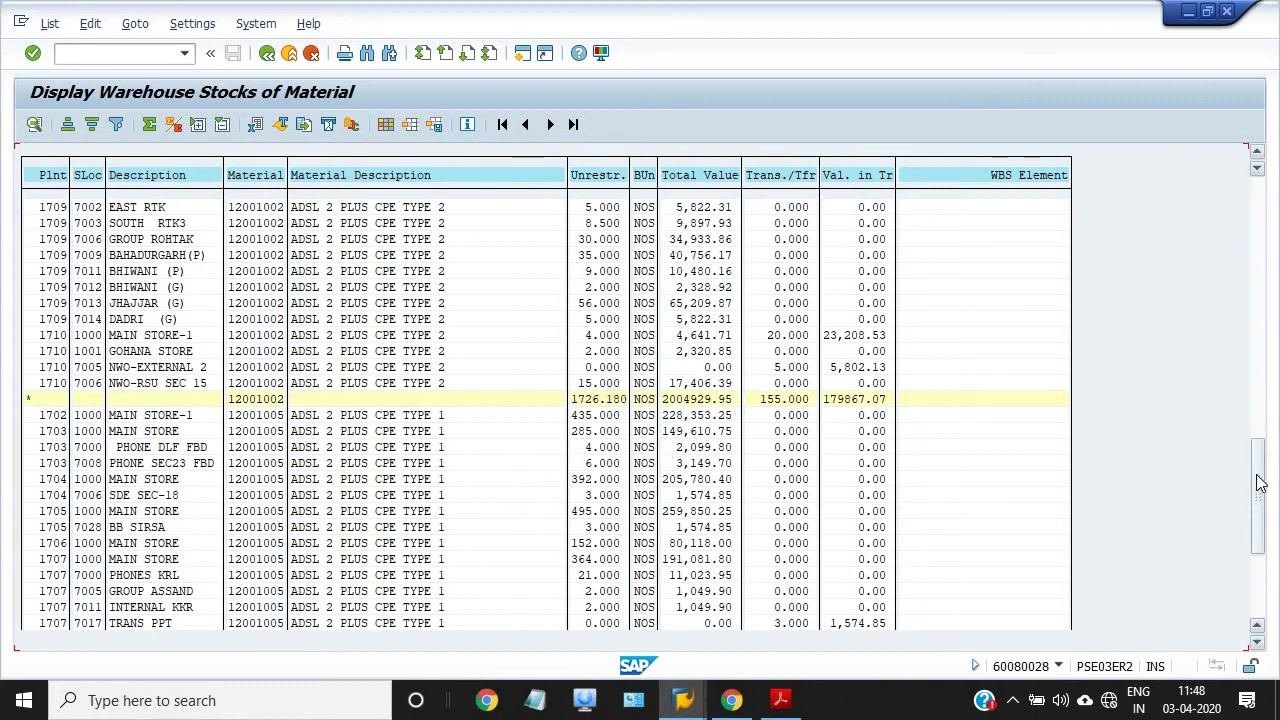Open the command field dropdown arrow
Viewport: 1280px width, 720px height.
click(x=184, y=53)
